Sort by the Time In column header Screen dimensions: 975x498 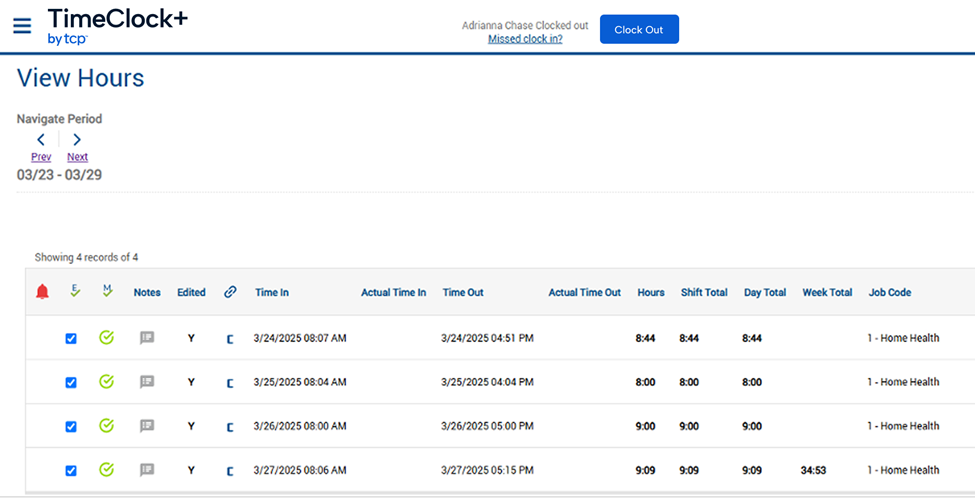pos(272,293)
